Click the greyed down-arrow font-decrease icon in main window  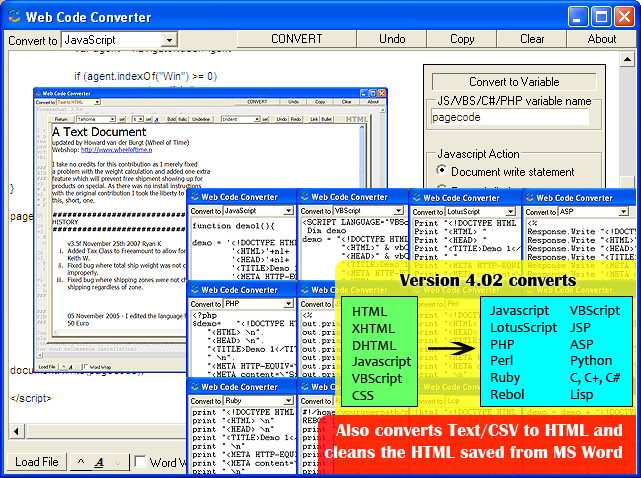[118, 463]
